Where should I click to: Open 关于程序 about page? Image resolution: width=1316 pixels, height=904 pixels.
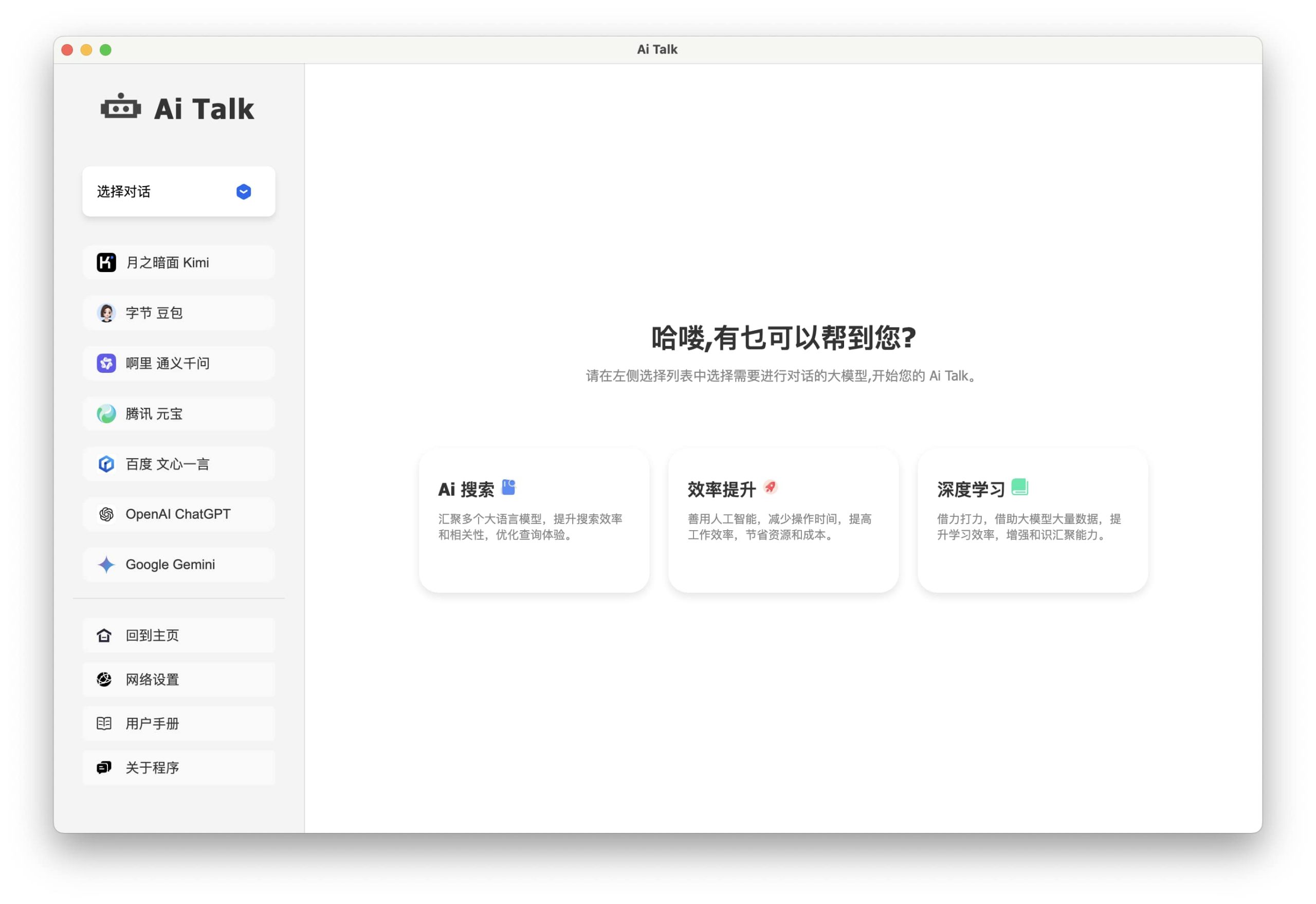coord(178,768)
